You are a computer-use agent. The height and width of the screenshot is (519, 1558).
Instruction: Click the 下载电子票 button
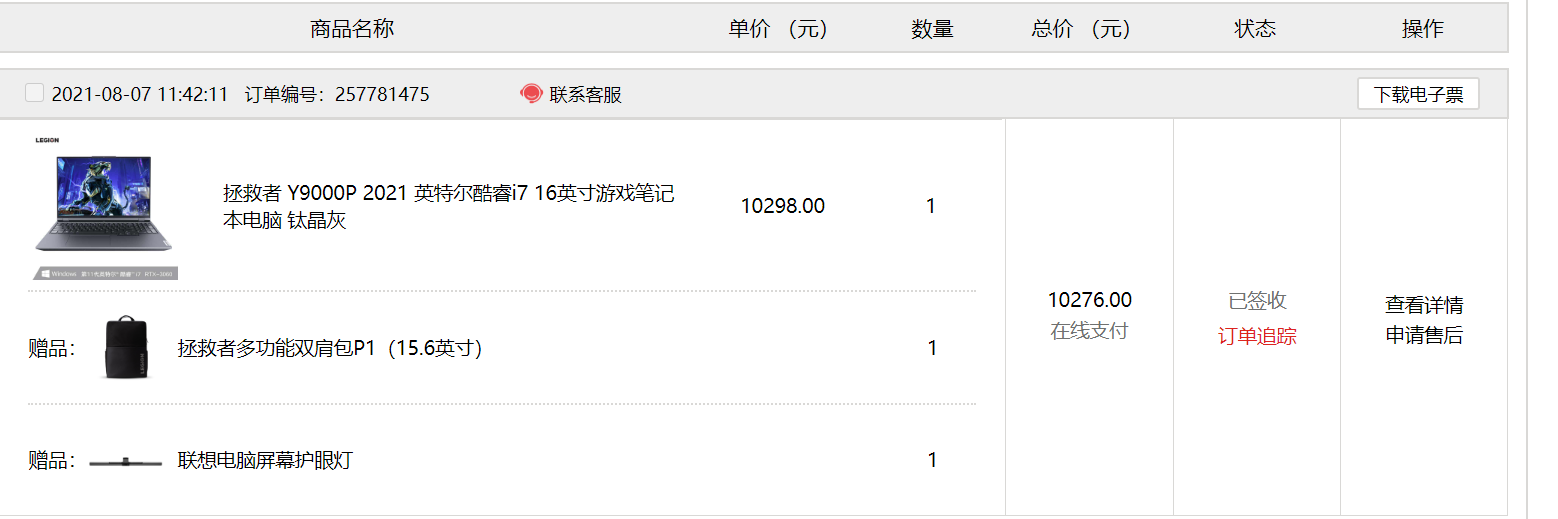[x=1418, y=94]
